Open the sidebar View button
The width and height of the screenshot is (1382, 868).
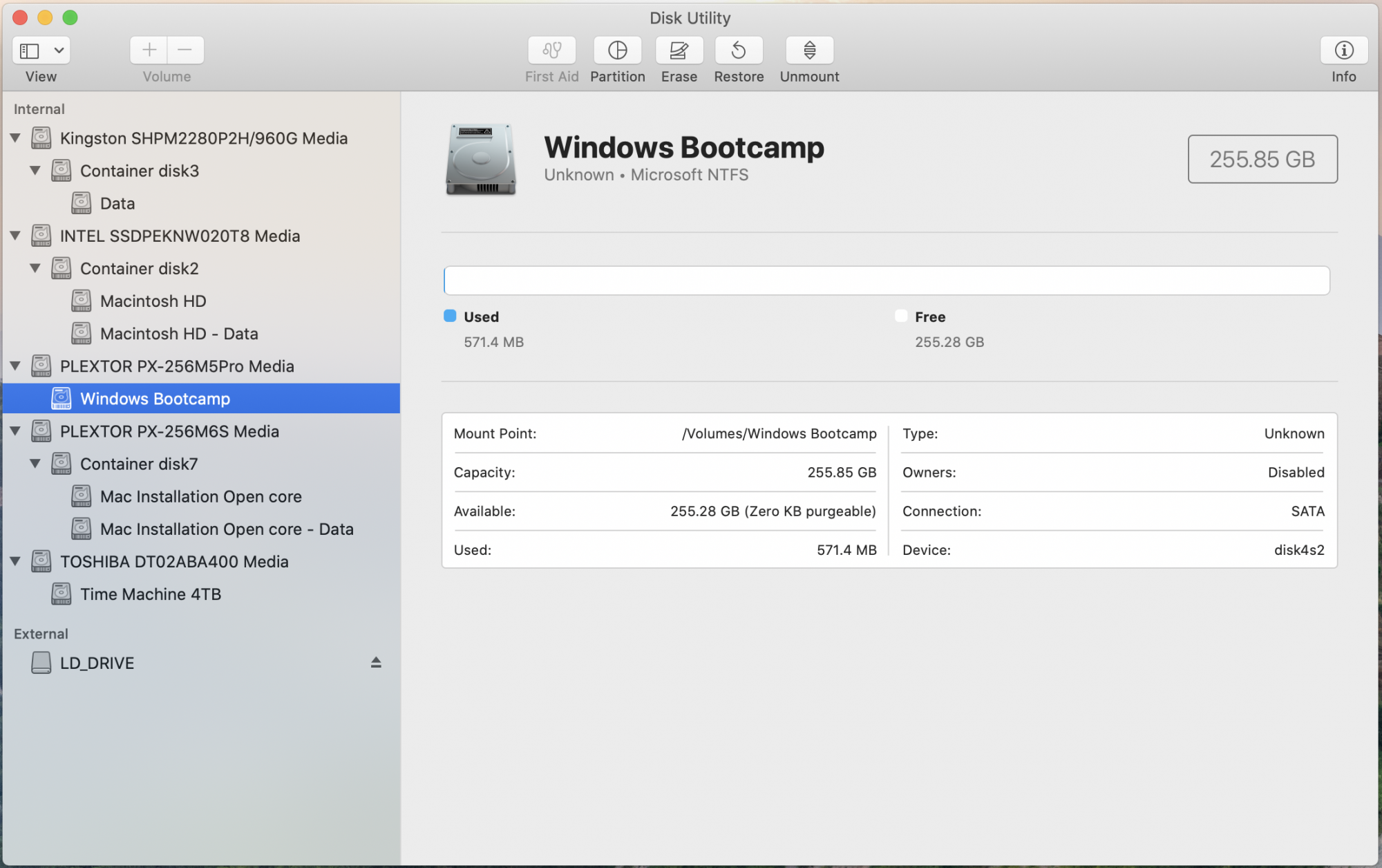tap(30, 50)
